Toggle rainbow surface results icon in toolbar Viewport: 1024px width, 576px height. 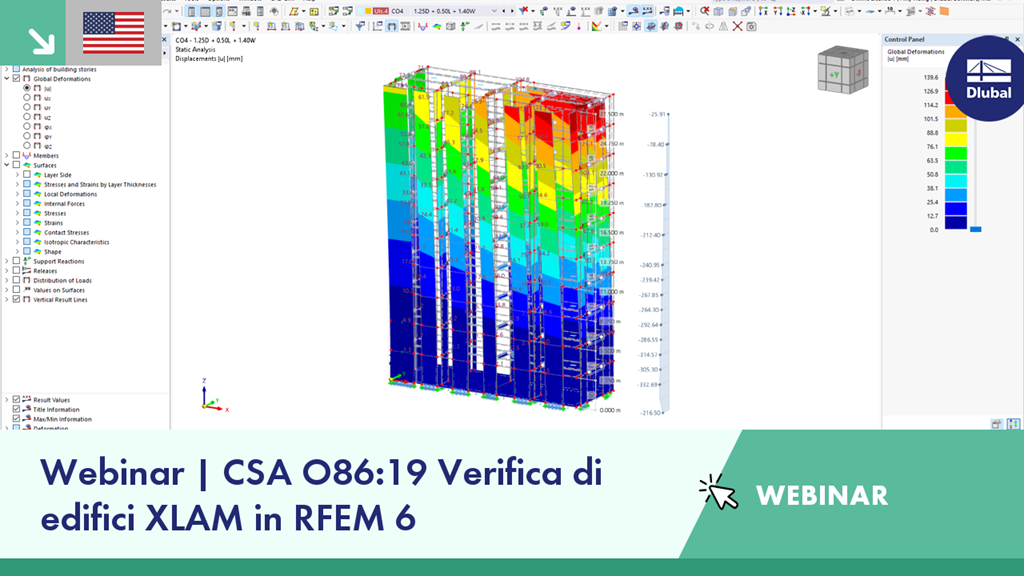pyautogui.click(x=437, y=26)
